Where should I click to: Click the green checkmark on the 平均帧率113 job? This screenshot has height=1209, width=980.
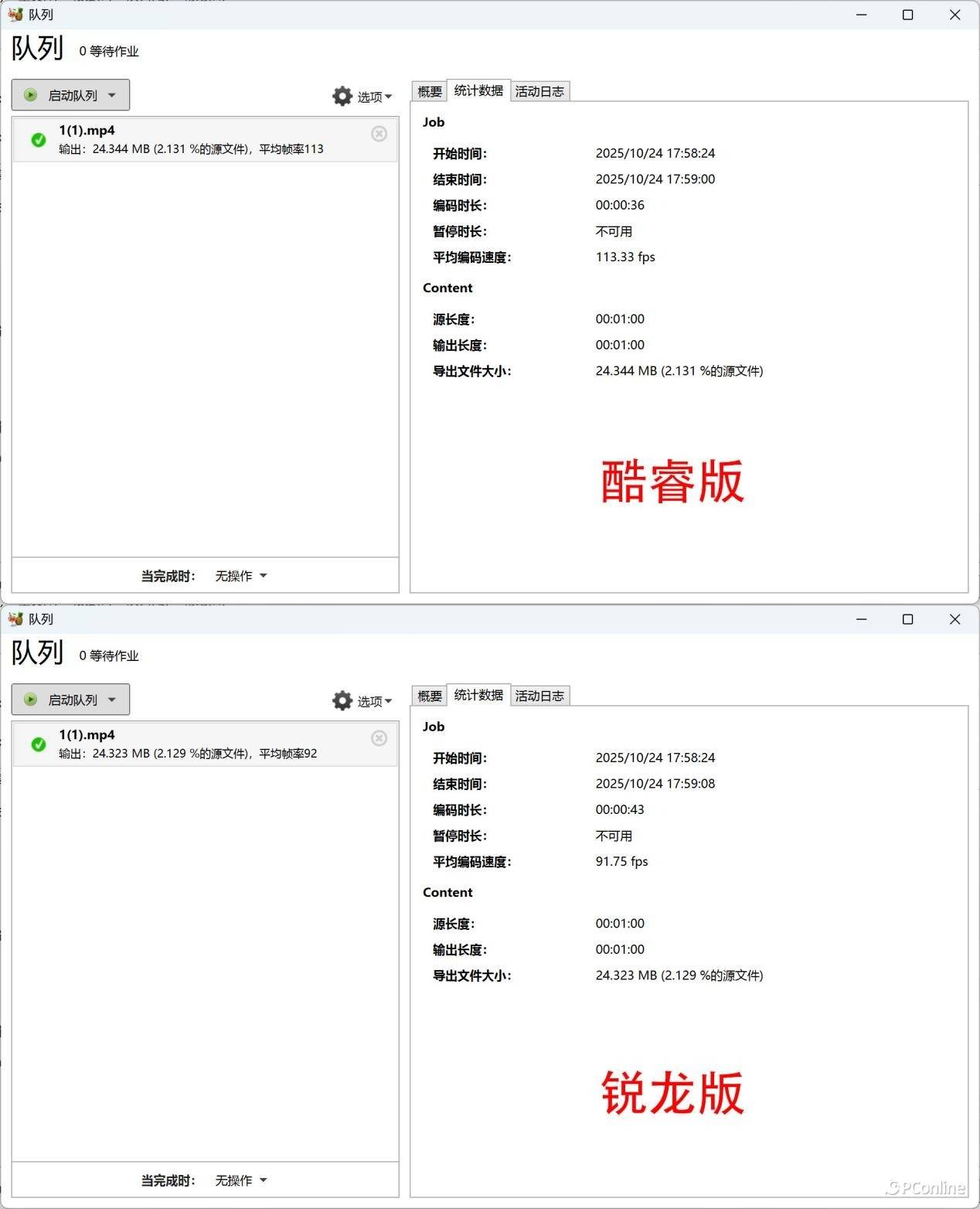click(38, 140)
